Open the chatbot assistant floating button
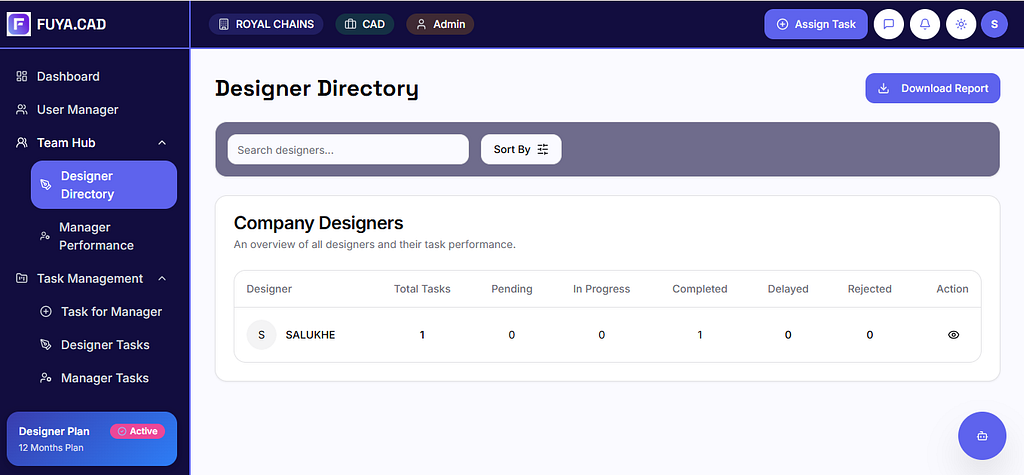Image resolution: width=1024 pixels, height=475 pixels. click(x=982, y=436)
